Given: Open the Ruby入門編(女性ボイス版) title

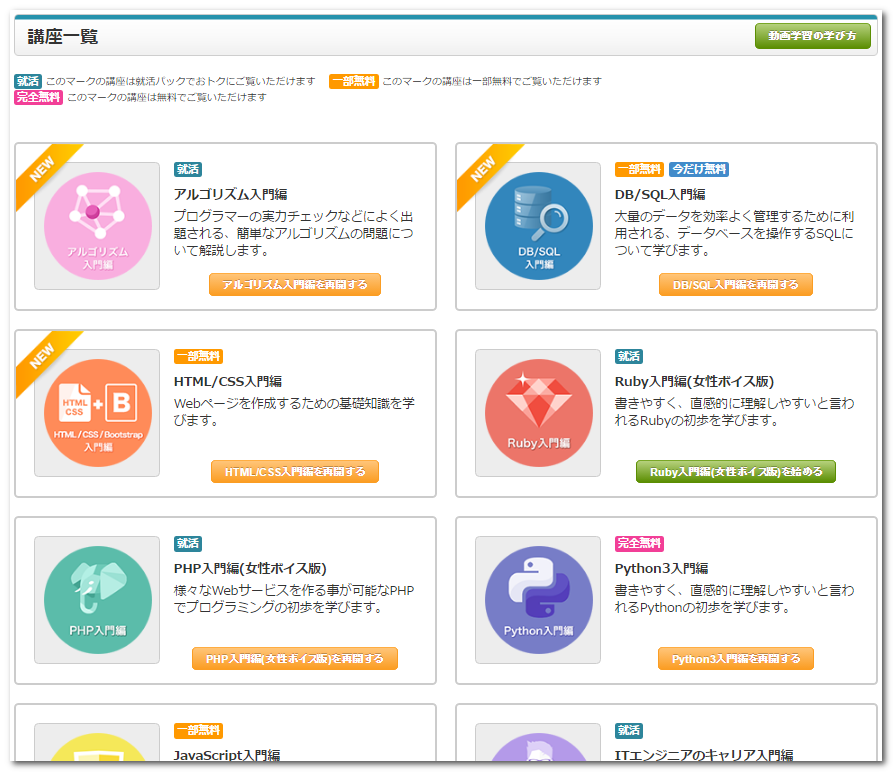Looking at the screenshot, I should point(694,381).
